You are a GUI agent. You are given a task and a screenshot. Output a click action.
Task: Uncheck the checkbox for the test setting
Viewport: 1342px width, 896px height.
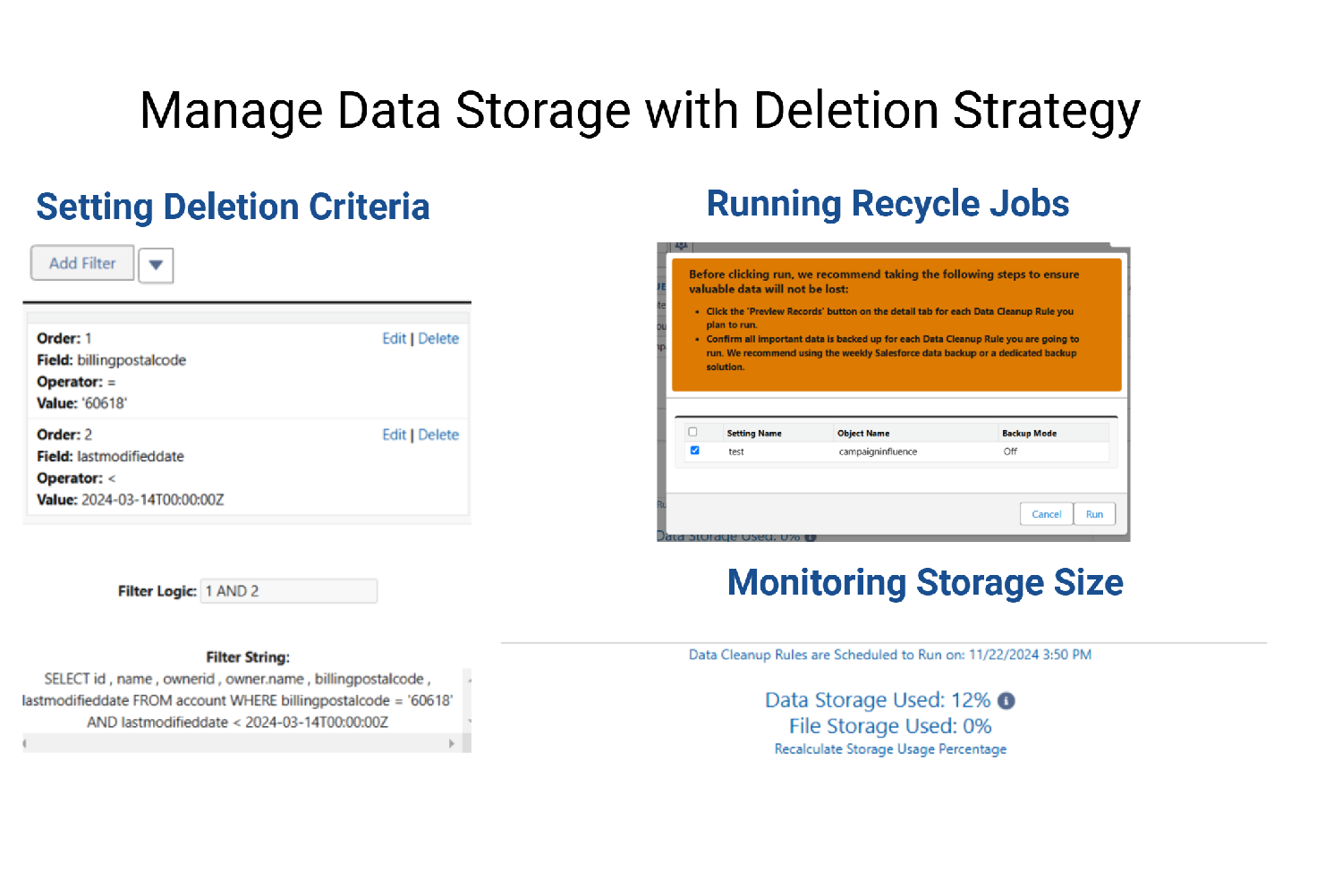click(694, 451)
